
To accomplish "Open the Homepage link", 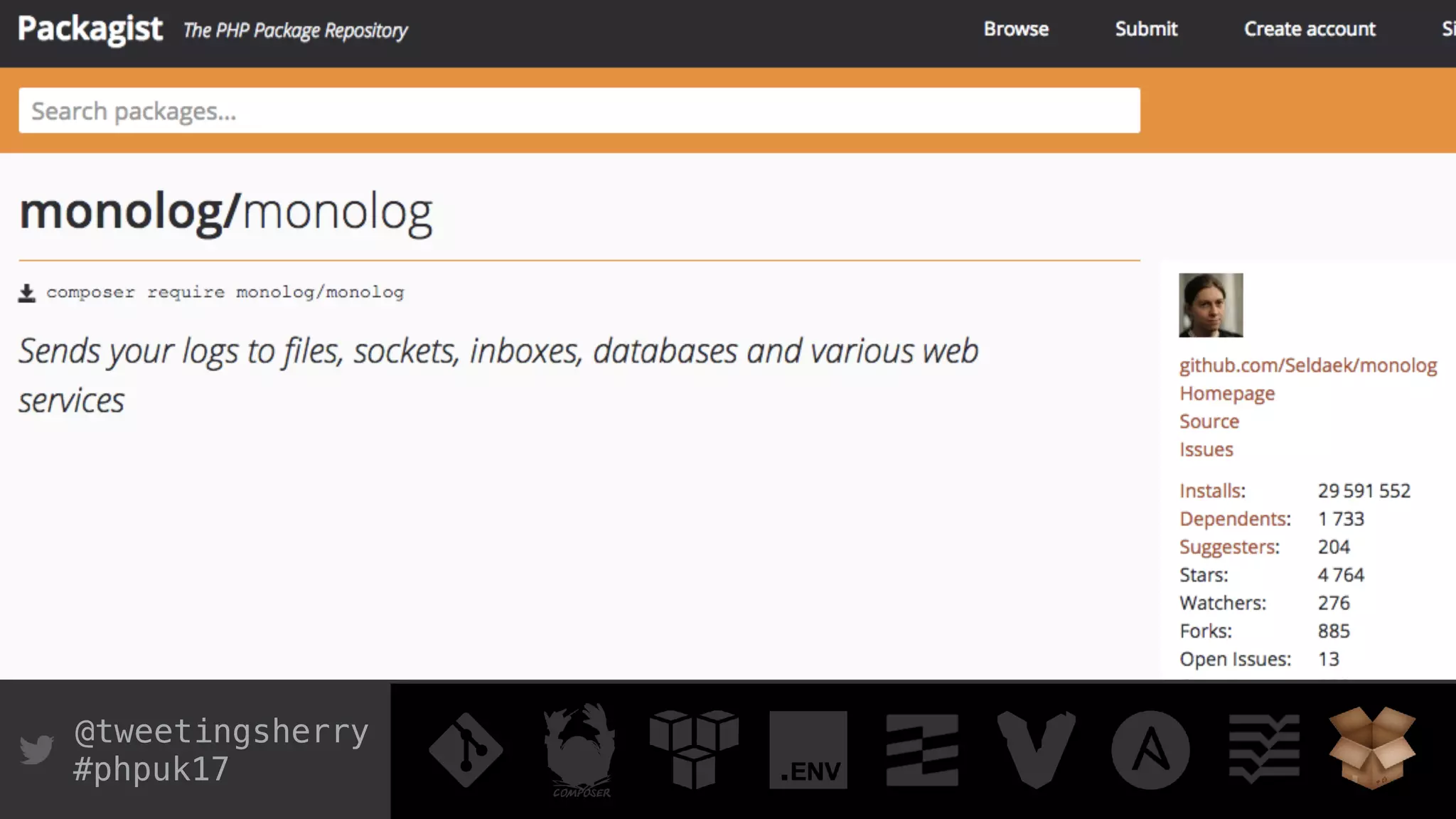I will pyautogui.click(x=1227, y=393).
